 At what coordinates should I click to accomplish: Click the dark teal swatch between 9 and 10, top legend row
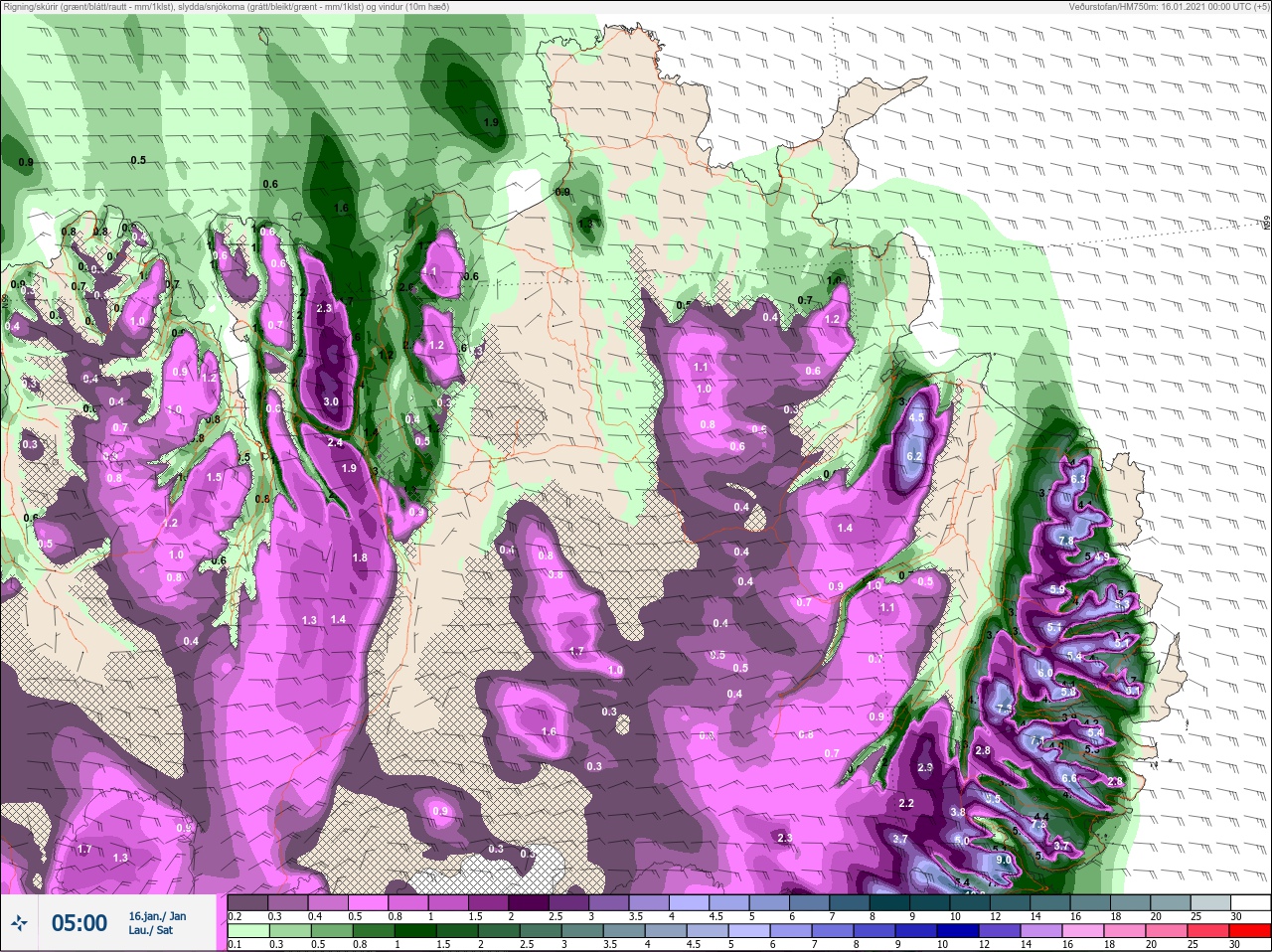pyautogui.click(x=929, y=902)
